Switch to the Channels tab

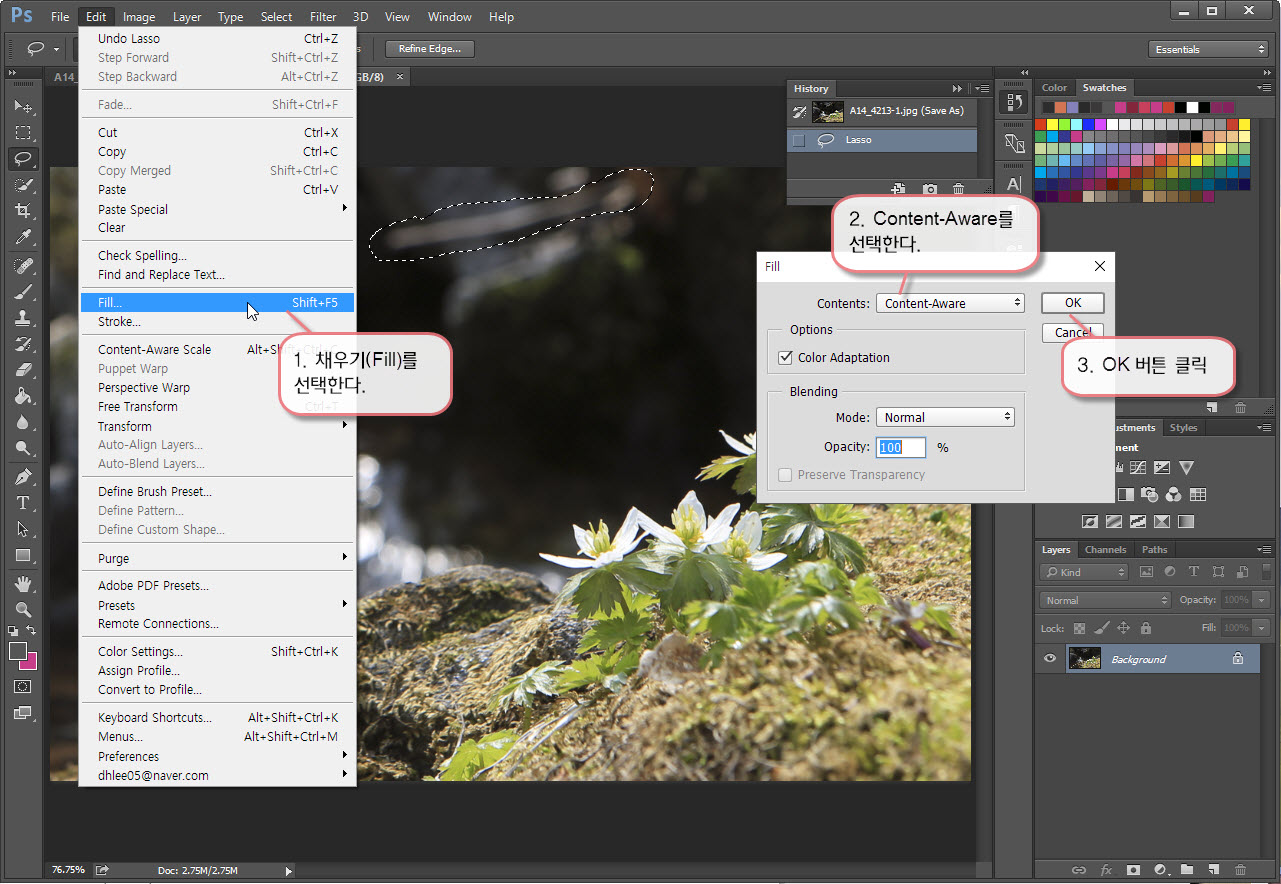[x=1105, y=549]
